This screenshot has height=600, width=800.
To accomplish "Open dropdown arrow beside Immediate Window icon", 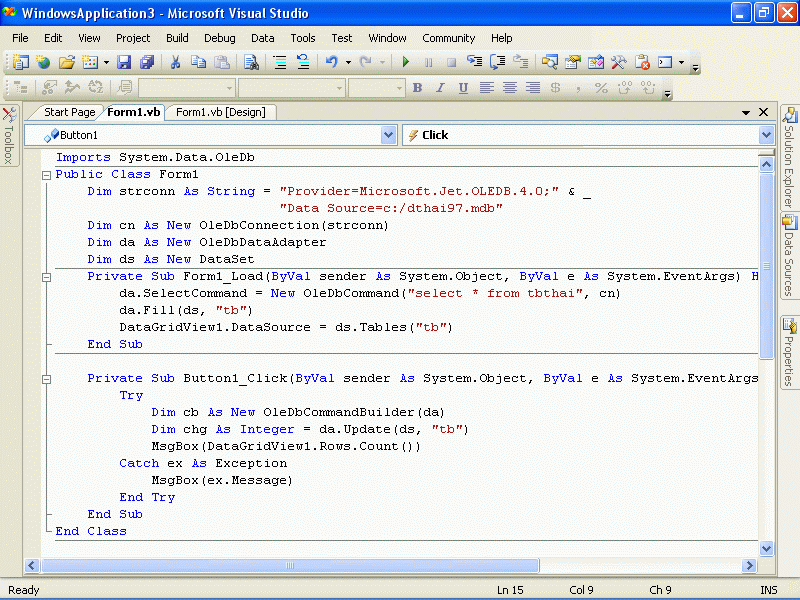I will (x=682, y=62).
